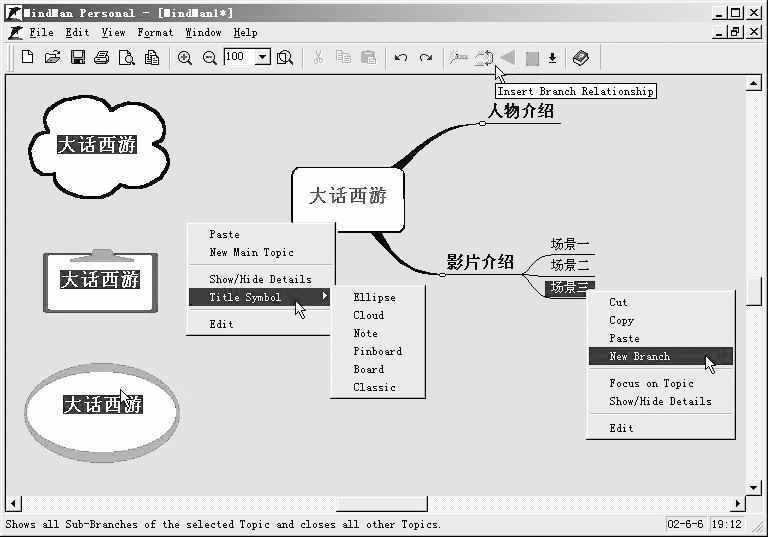Pick Note title symbol option

tap(377, 333)
